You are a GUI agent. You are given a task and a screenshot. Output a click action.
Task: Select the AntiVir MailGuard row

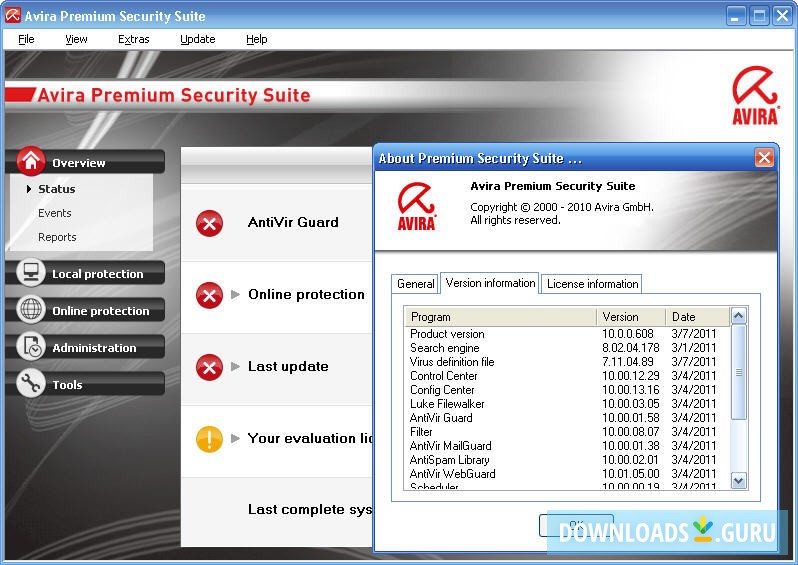pyautogui.click(x=567, y=446)
